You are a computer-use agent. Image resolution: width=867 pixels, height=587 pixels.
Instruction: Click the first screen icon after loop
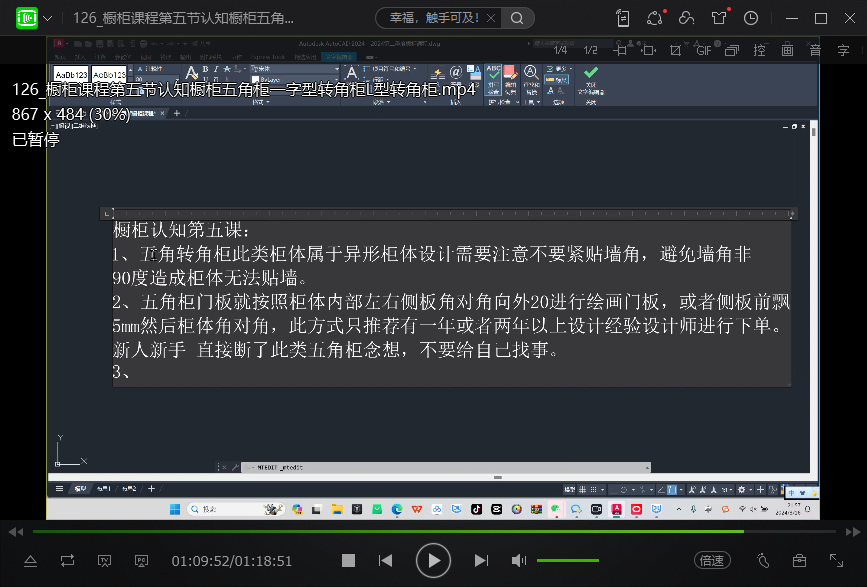105,561
